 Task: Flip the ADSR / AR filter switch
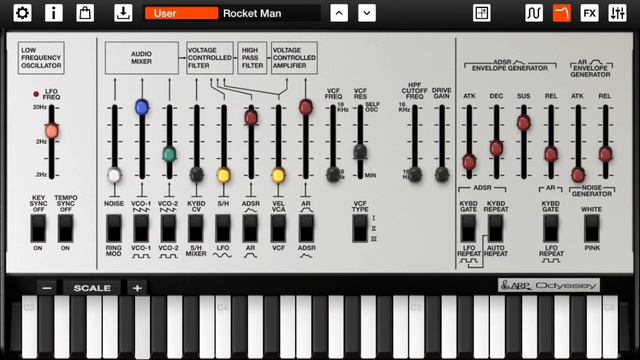pos(250,228)
